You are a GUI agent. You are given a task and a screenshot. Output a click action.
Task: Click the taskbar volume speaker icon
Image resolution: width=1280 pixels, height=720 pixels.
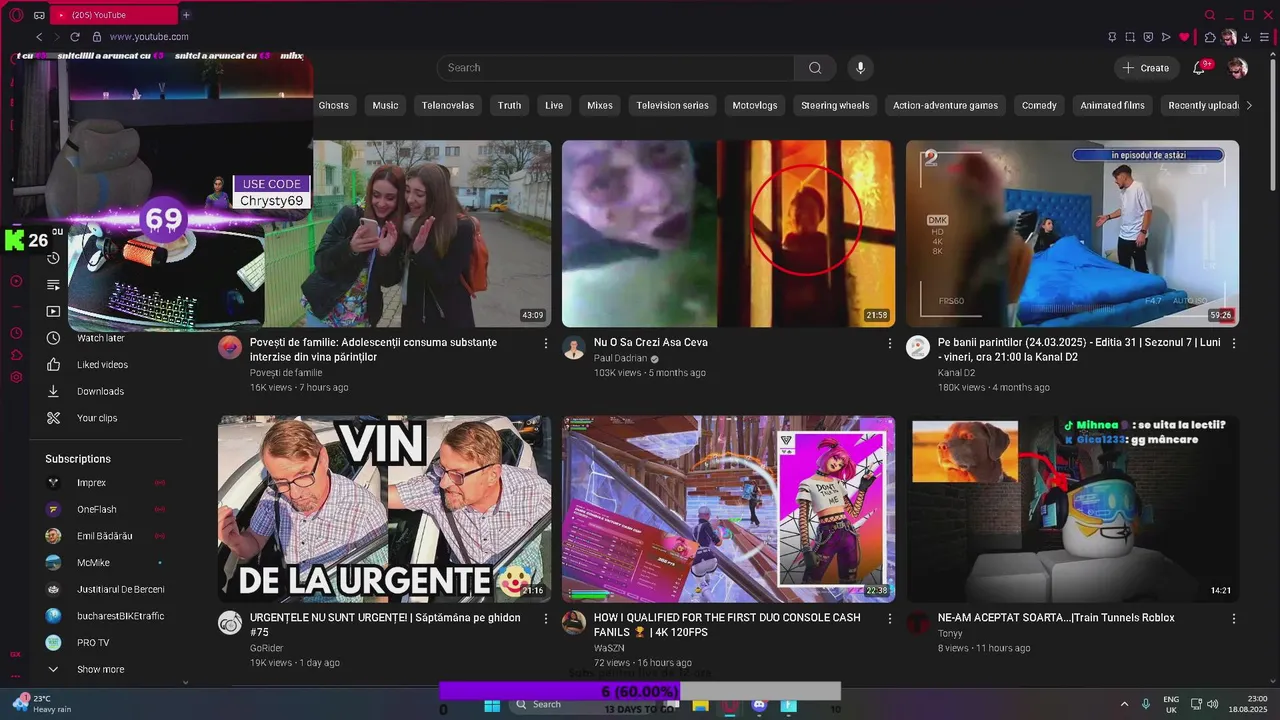(x=1211, y=704)
